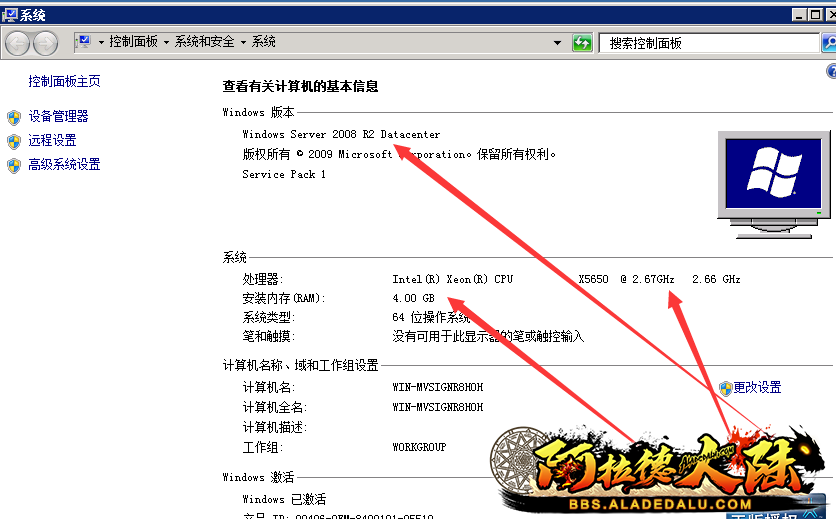Open the 更改设置 link

click(x=757, y=388)
